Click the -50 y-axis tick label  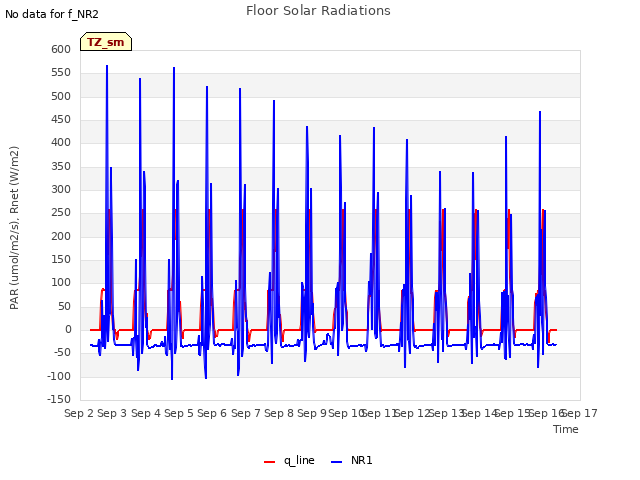click(x=62, y=353)
